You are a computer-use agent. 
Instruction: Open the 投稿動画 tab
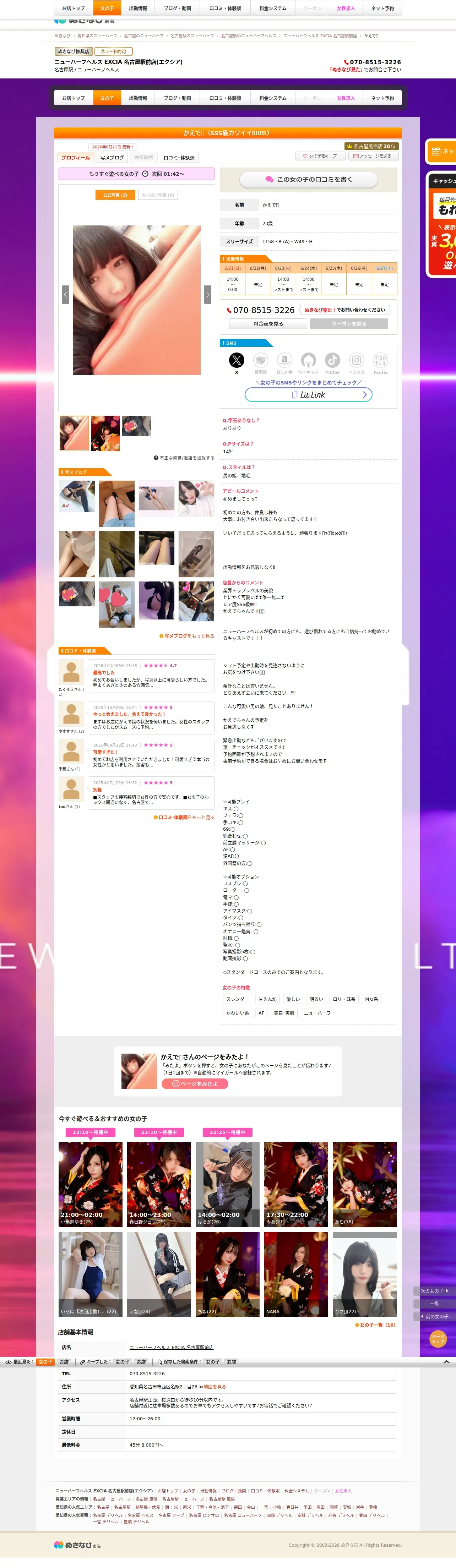click(144, 158)
